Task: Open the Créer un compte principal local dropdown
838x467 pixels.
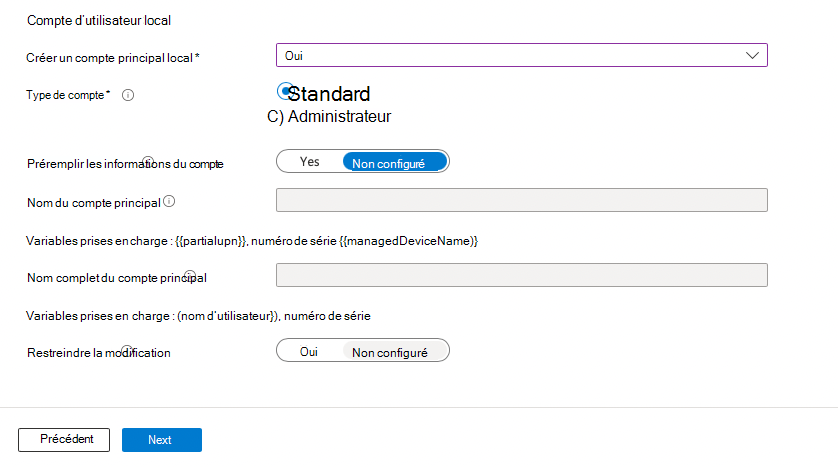Action: (x=522, y=55)
